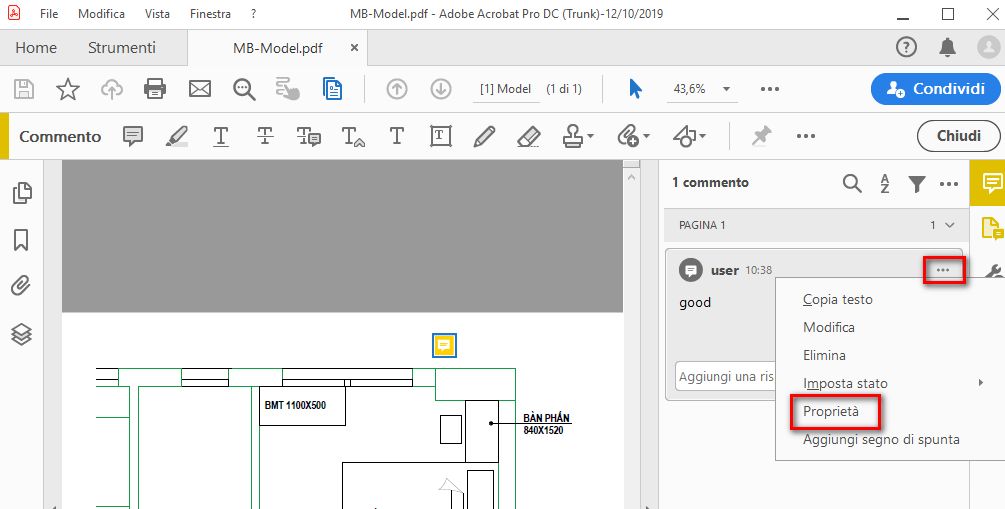
Task: Select the sticky note comment tool
Action: tap(133, 136)
